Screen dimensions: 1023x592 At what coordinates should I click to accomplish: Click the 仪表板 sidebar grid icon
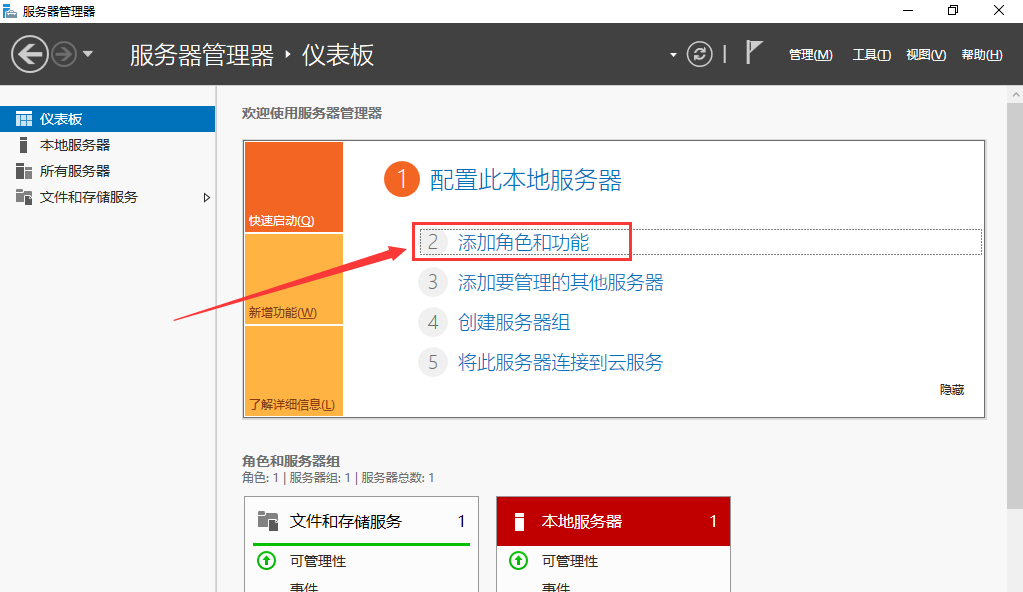coord(23,119)
